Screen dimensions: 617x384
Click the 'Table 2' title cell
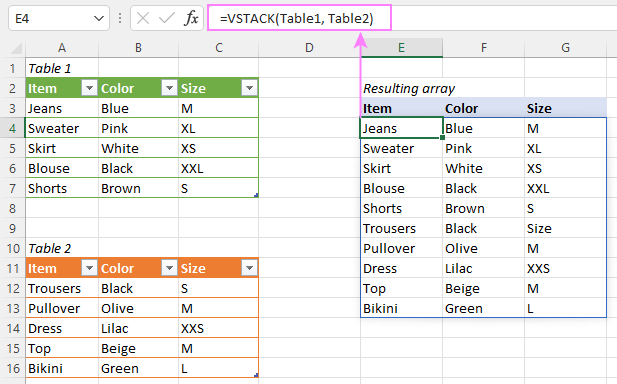62,248
